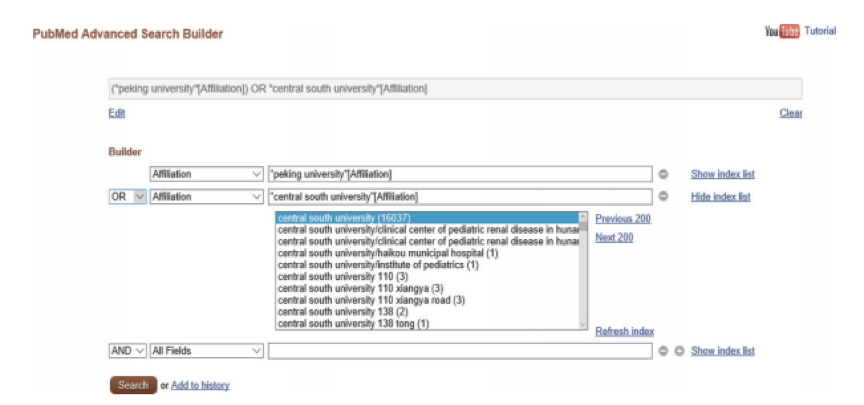Select "central south university 110 xiangya road (3)"
The image size is (864, 405).
[x=371, y=300]
